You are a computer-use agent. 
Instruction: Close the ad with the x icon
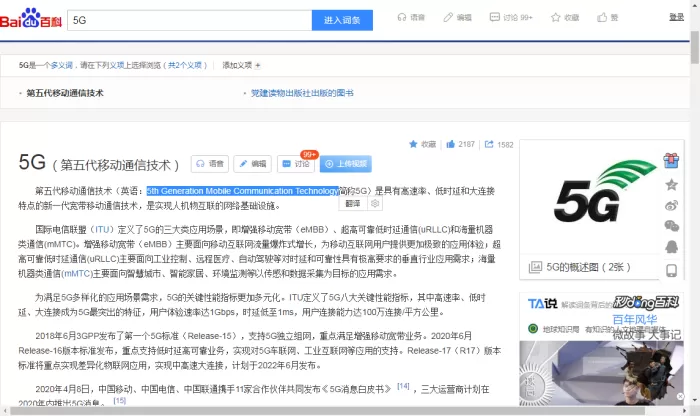point(680,396)
